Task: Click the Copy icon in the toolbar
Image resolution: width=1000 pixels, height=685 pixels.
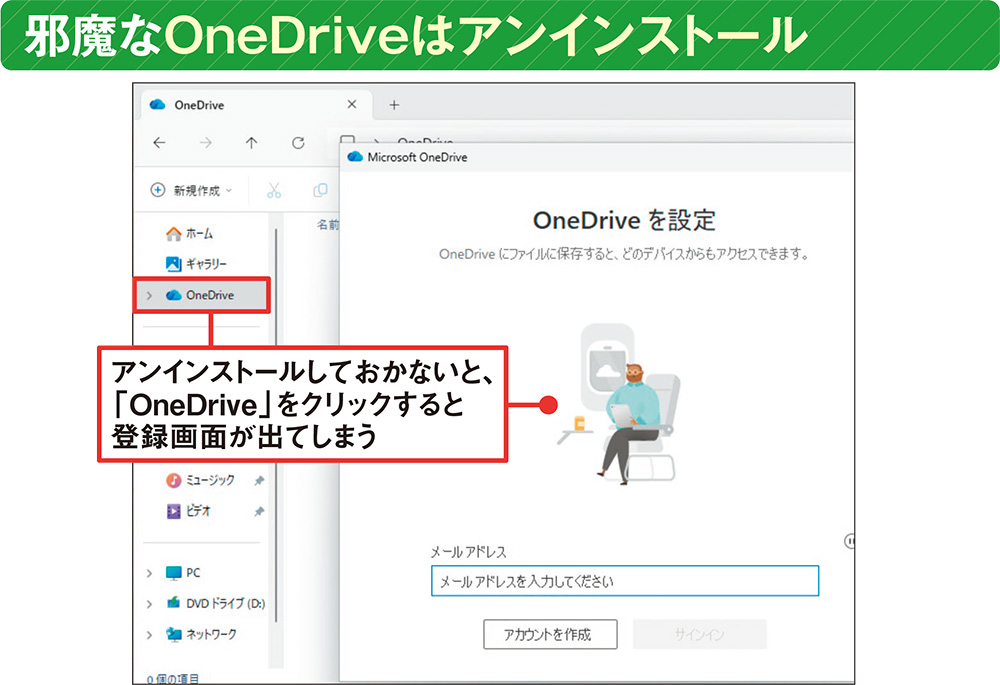Action: (x=320, y=190)
